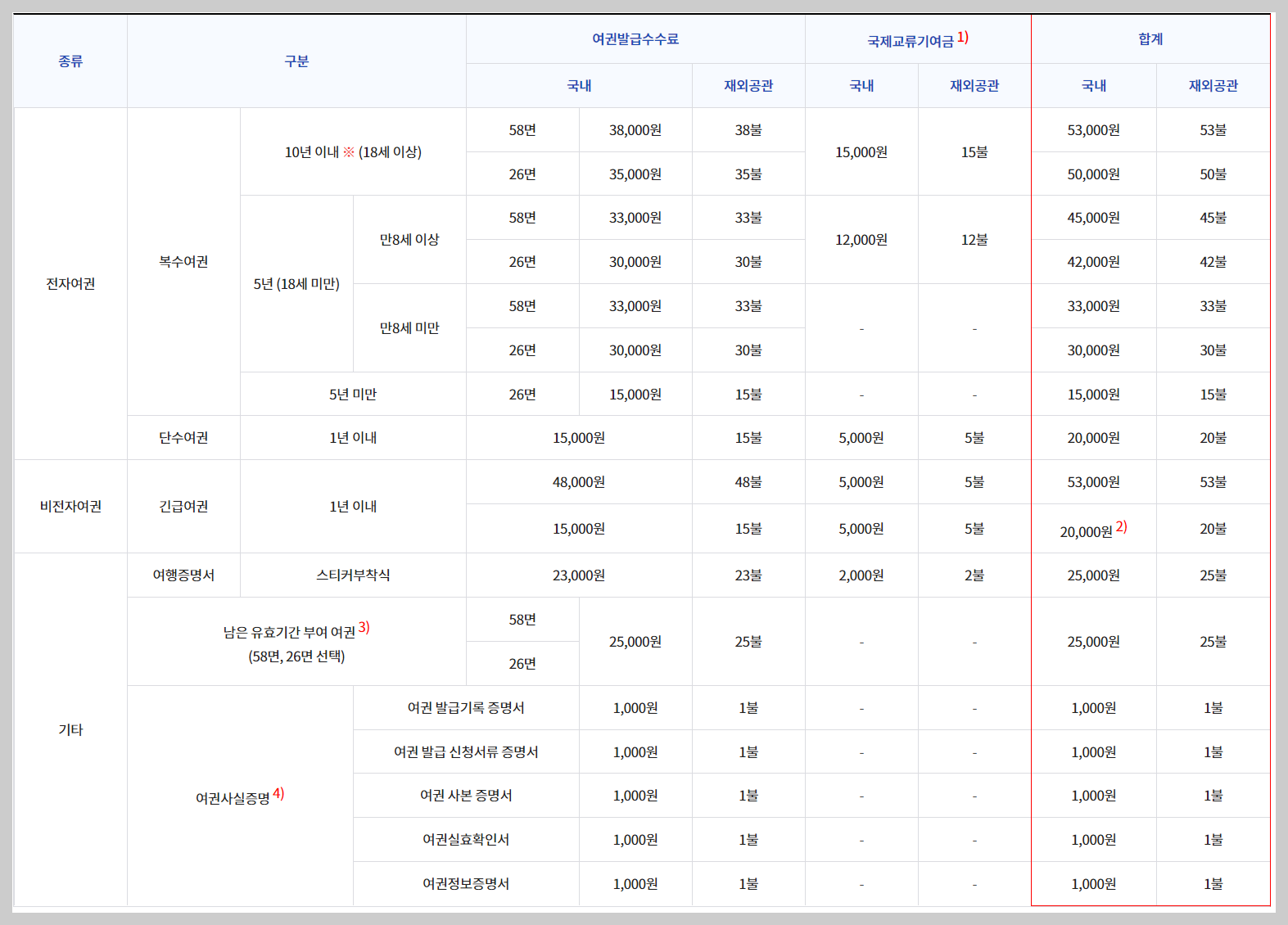Screen dimensions: 1288x925
Task: Select the 12불 contribution cell
Action: pos(974,240)
